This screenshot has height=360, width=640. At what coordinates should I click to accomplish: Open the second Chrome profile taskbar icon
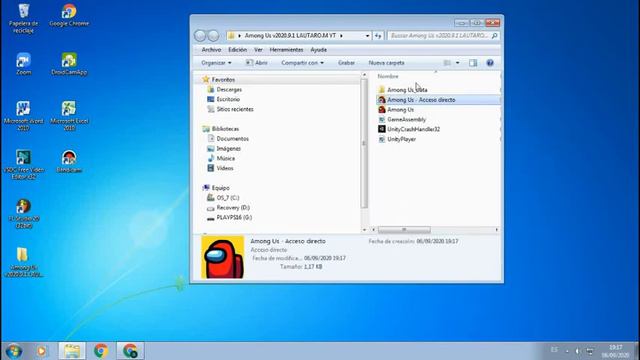[130, 351]
